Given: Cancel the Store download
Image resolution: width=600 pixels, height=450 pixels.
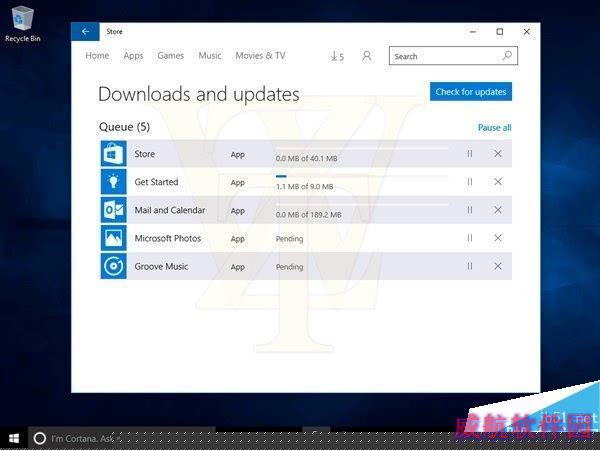Looking at the screenshot, I should (498, 154).
